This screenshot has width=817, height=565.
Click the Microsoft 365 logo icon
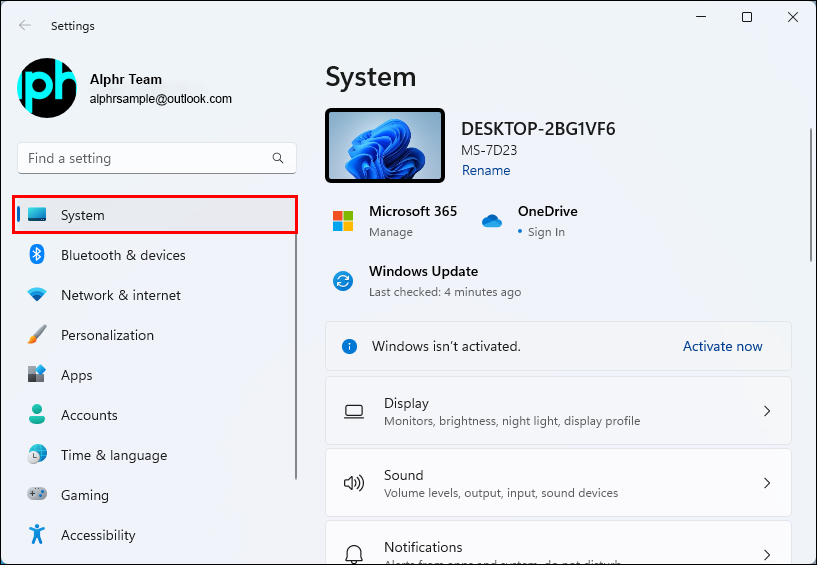343,221
